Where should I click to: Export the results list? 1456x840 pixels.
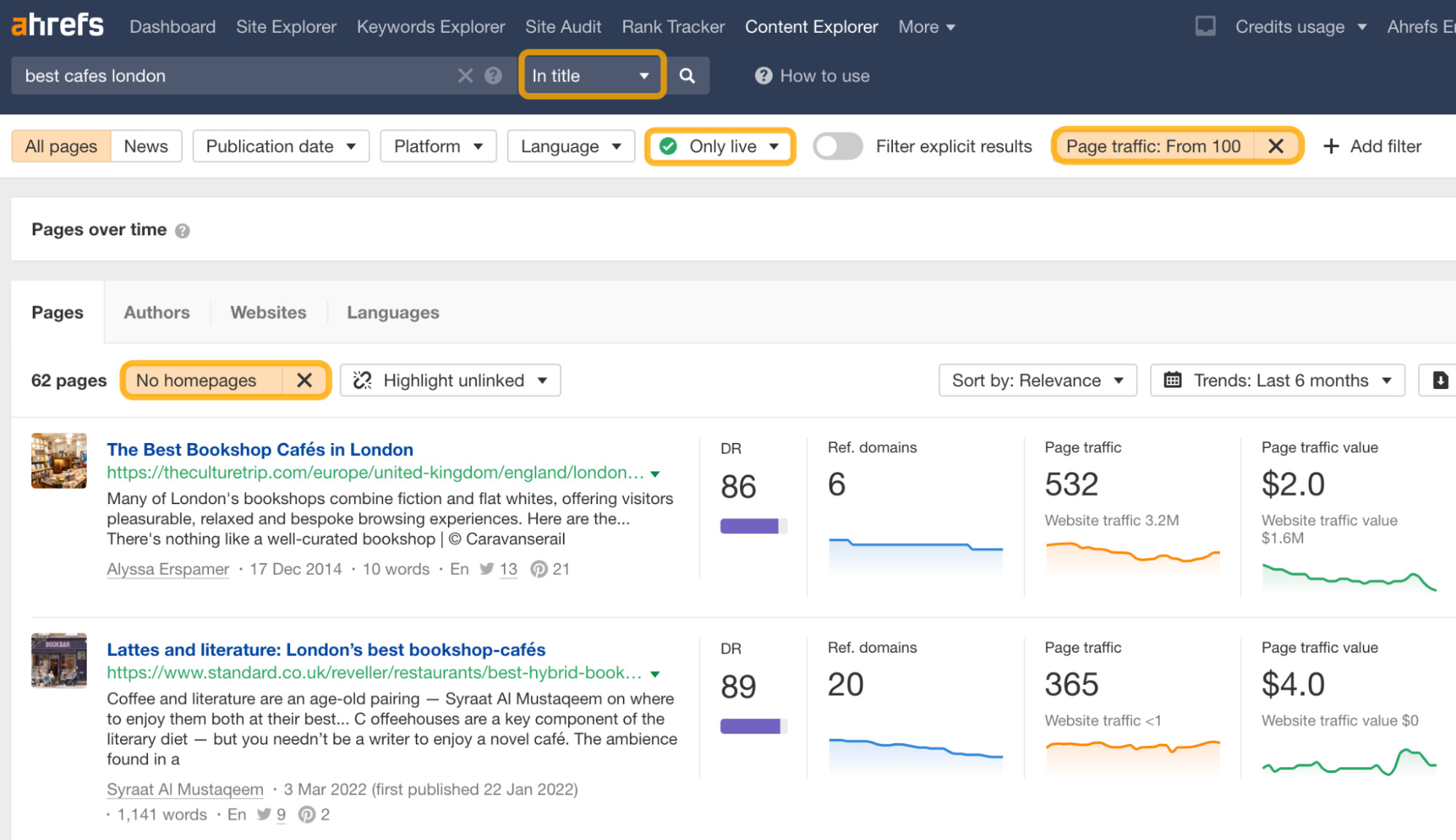(1441, 380)
